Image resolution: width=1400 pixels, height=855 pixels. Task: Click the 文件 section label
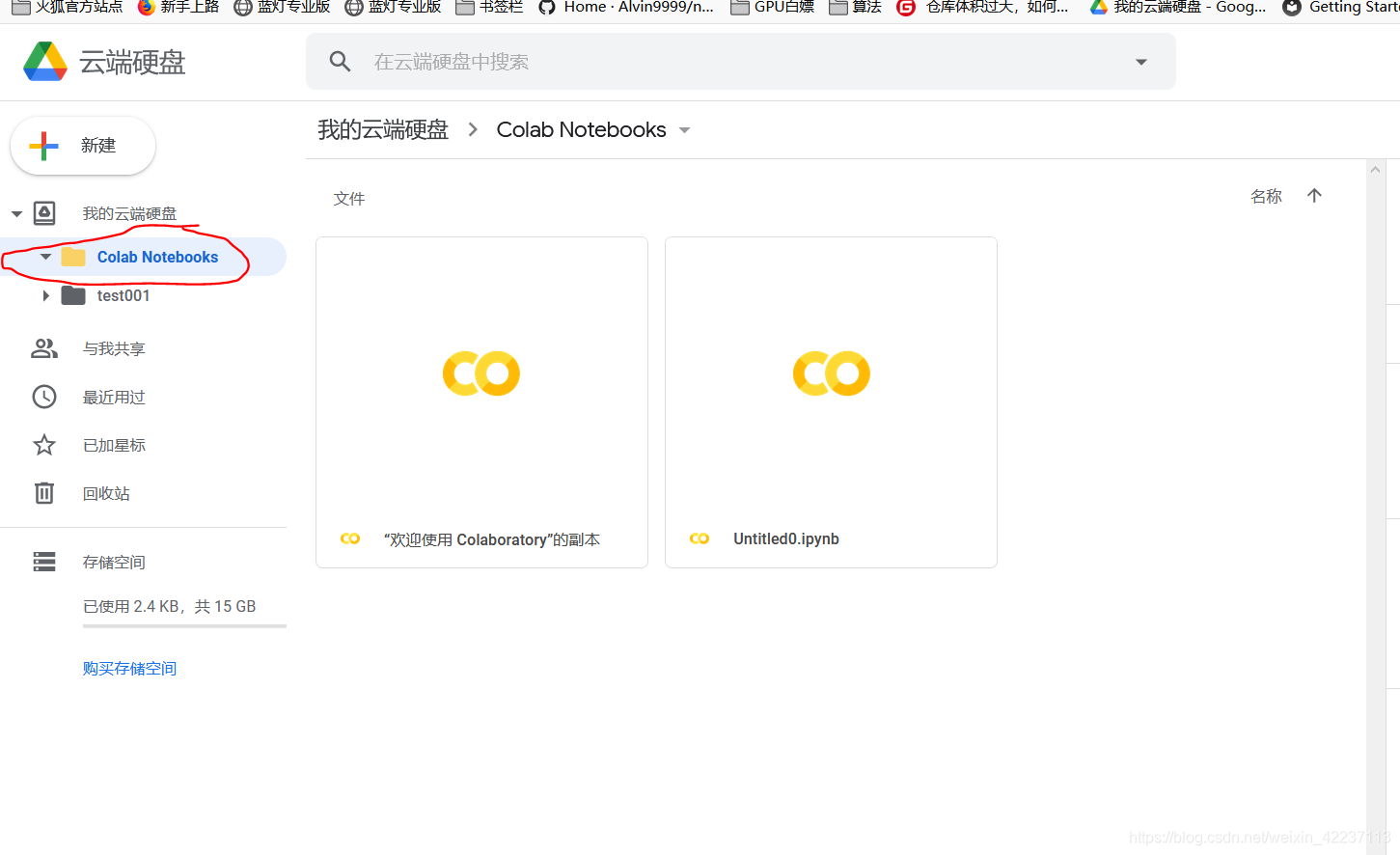pyautogui.click(x=349, y=199)
